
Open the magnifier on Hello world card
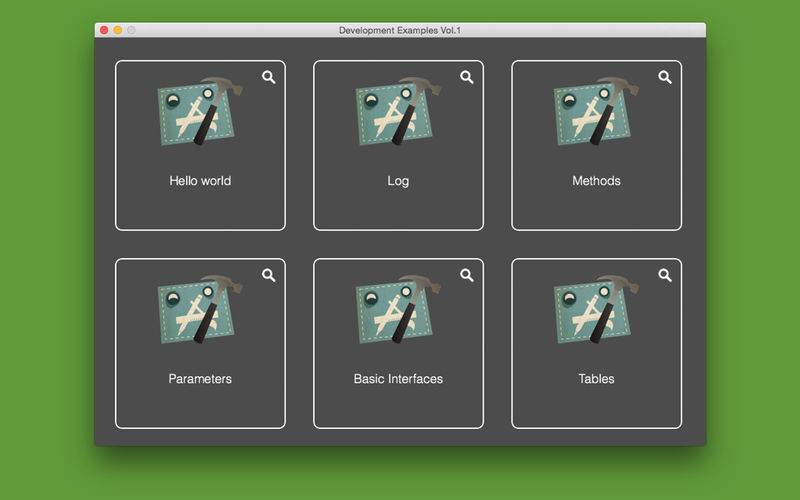pos(269,77)
